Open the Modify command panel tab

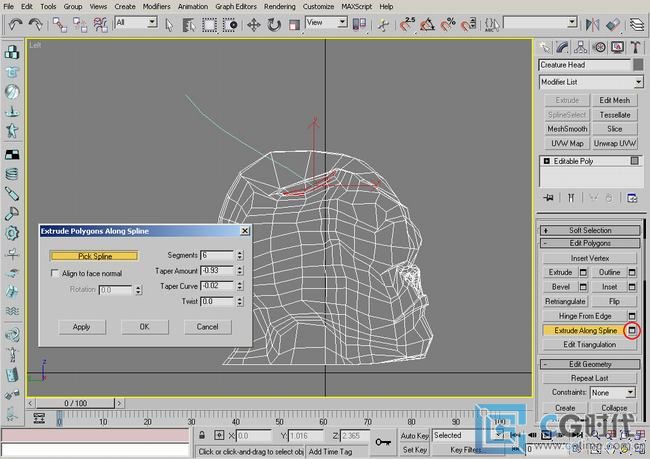[563, 48]
